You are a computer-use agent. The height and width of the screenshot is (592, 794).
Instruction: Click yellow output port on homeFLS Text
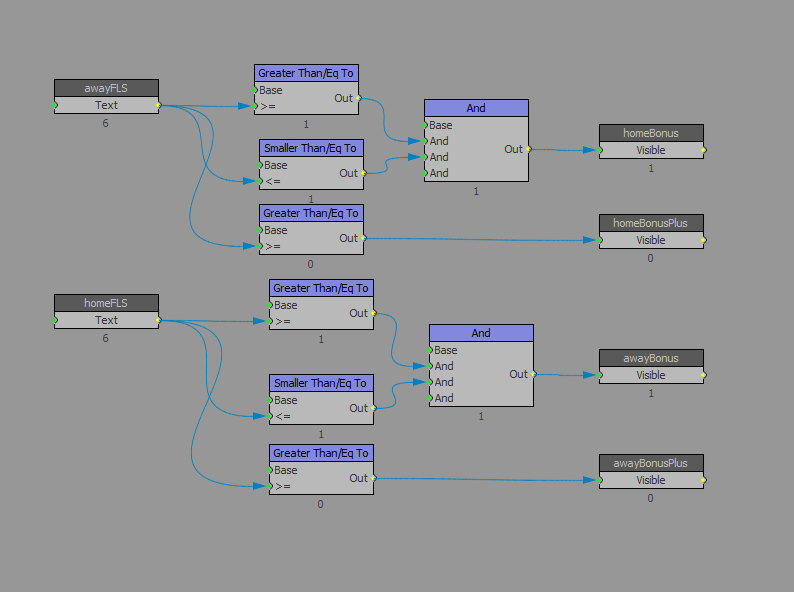coord(158,320)
